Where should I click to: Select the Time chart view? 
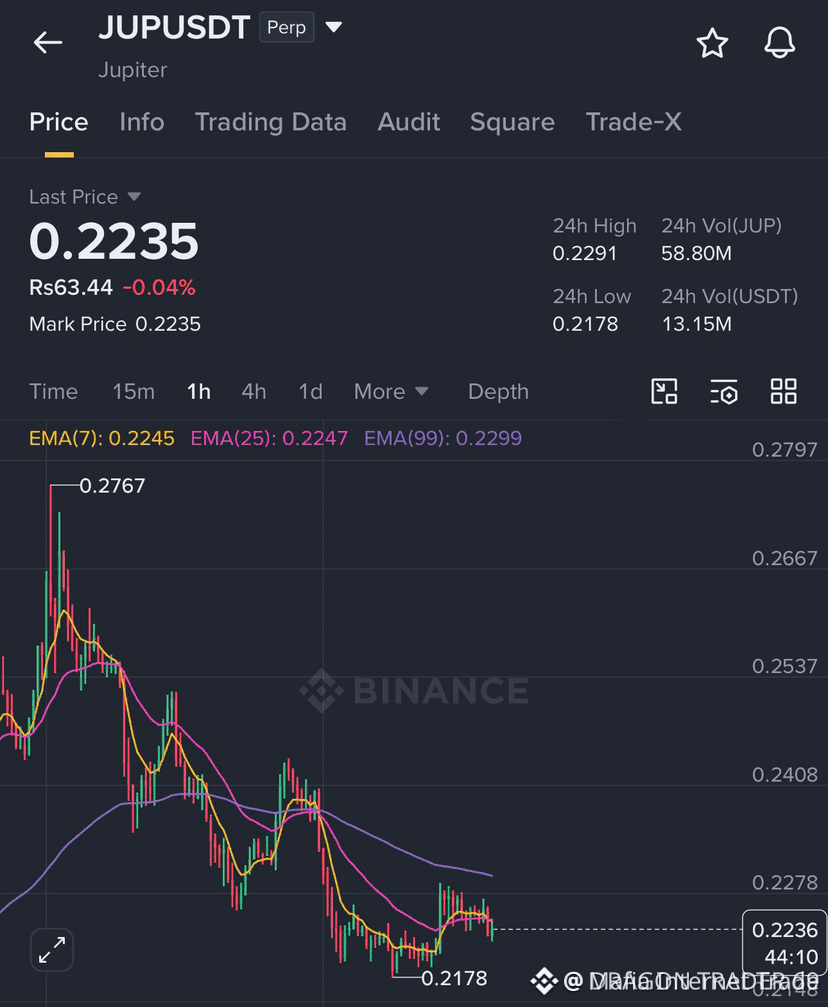click(53, 392)
